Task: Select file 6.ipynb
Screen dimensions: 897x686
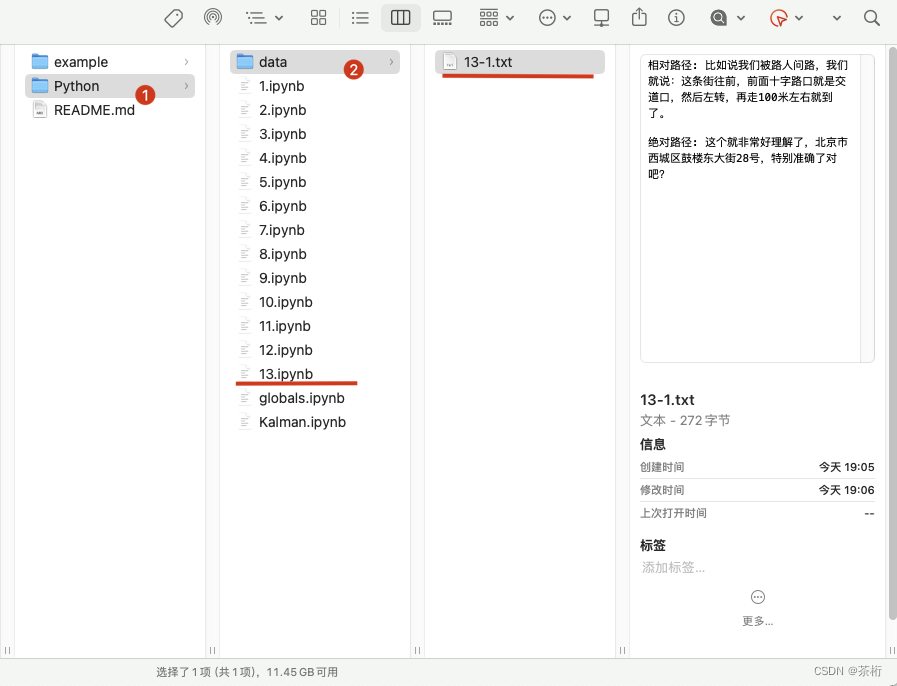Action: point(315,206)
